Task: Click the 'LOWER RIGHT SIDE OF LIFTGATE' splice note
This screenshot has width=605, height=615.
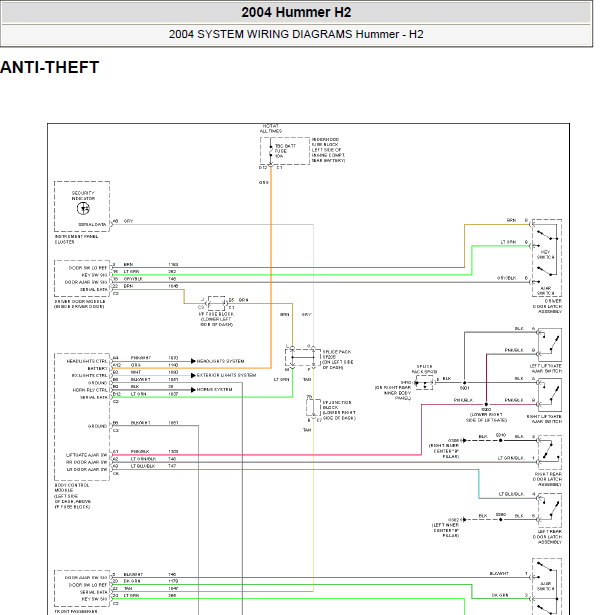Action: 486,417
